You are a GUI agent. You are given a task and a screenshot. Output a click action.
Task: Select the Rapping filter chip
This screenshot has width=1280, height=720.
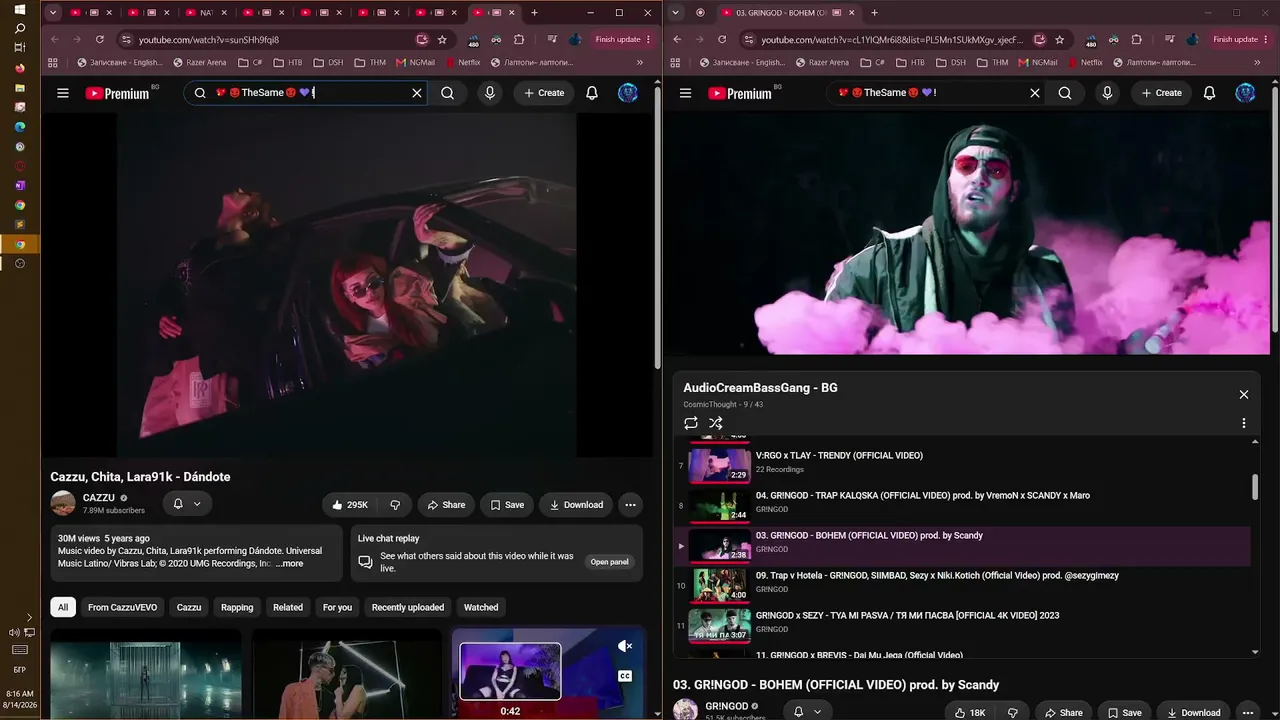pyautogui.click(x=237, y=607)
